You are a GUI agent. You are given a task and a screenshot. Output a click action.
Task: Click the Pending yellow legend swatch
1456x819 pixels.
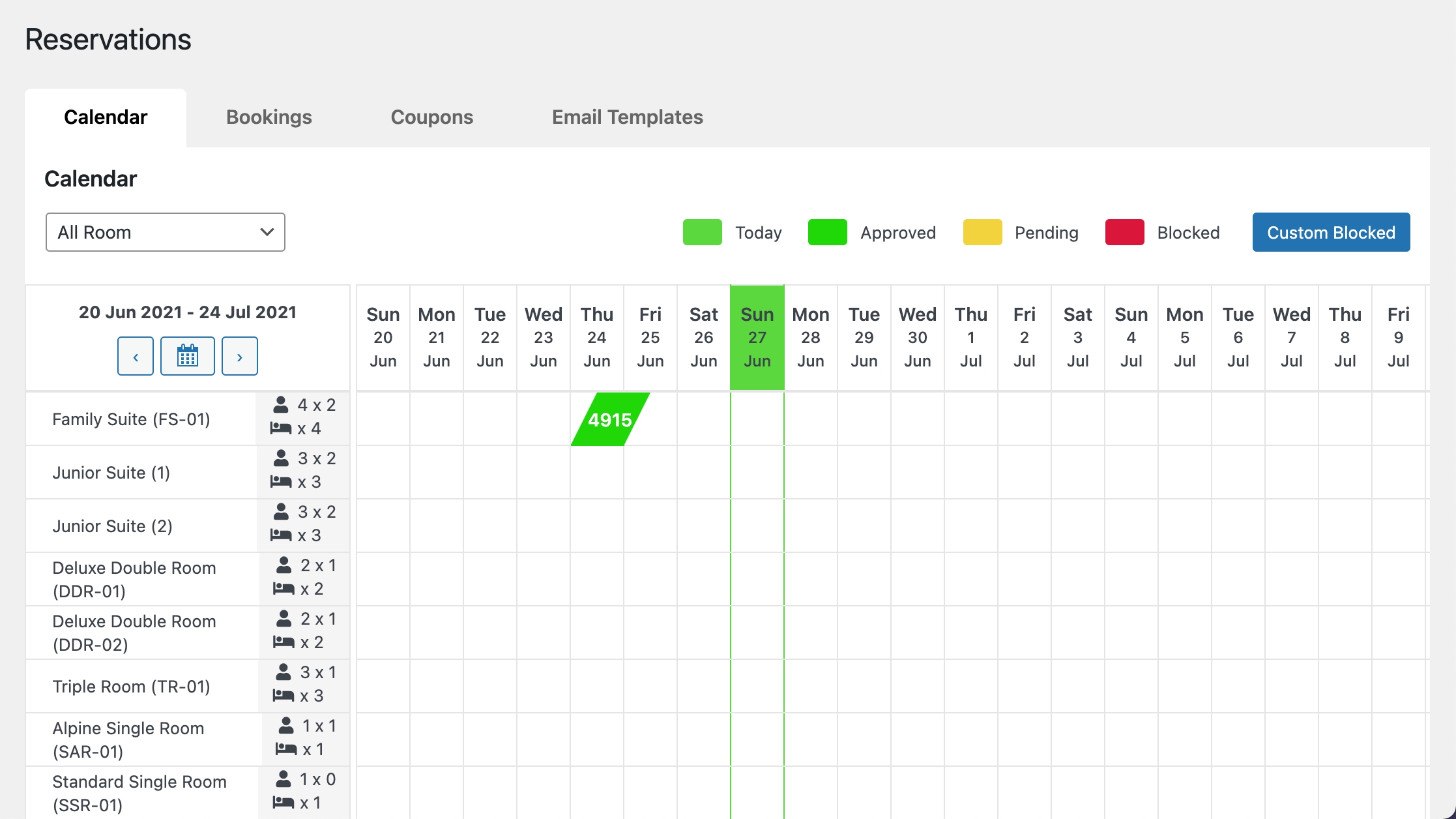click(x=982, y=232)
